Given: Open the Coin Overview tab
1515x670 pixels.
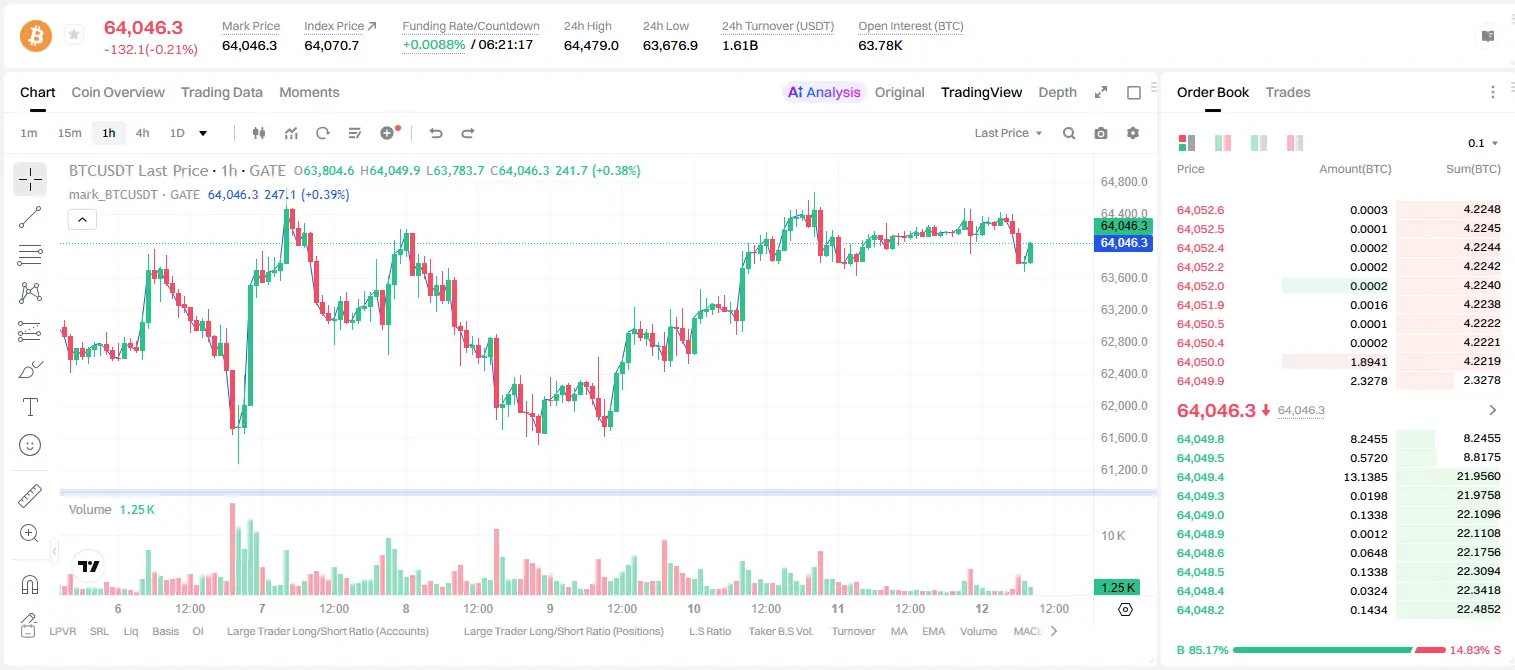Looking at the screenshot, I should pos(118,92).
